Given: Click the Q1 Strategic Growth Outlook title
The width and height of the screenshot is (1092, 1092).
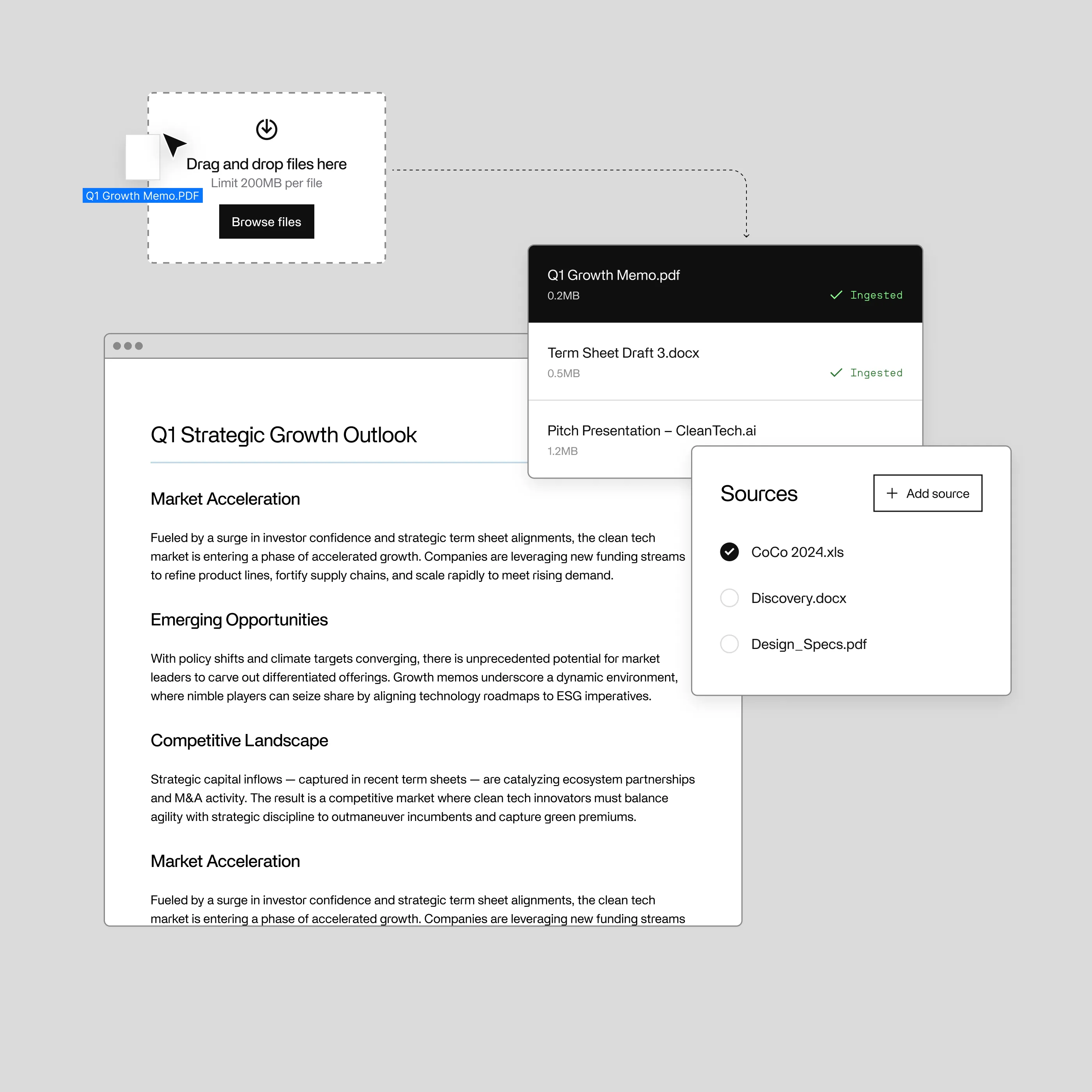Looking at the screenshot, I should [284, 434].
